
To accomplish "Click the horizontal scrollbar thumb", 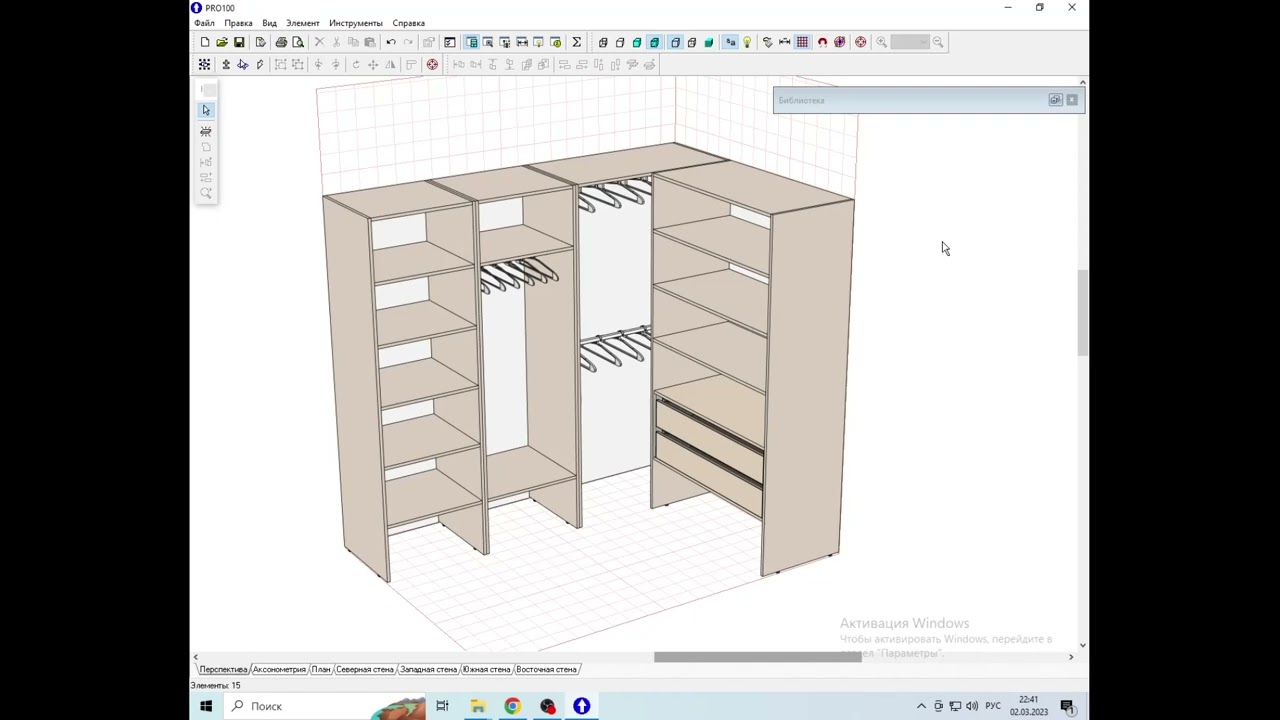I will click(757, 657).
